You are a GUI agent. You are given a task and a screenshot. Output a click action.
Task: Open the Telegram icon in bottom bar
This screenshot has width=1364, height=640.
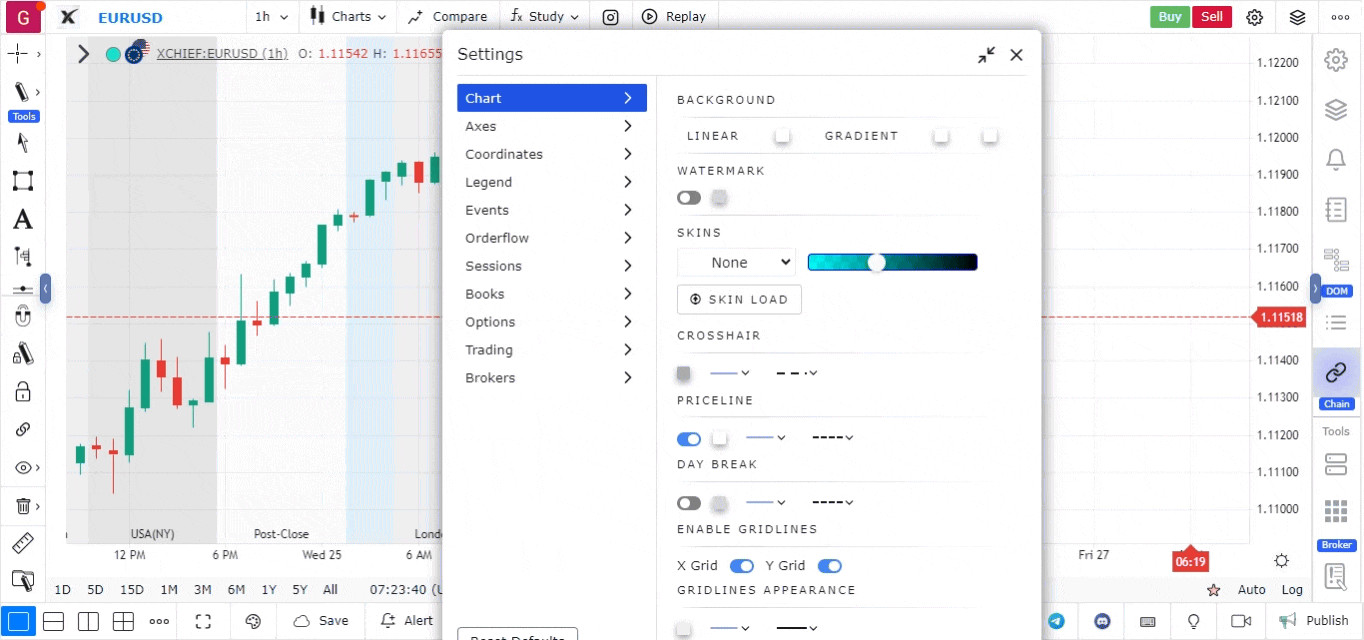[x=1056, y=621]
